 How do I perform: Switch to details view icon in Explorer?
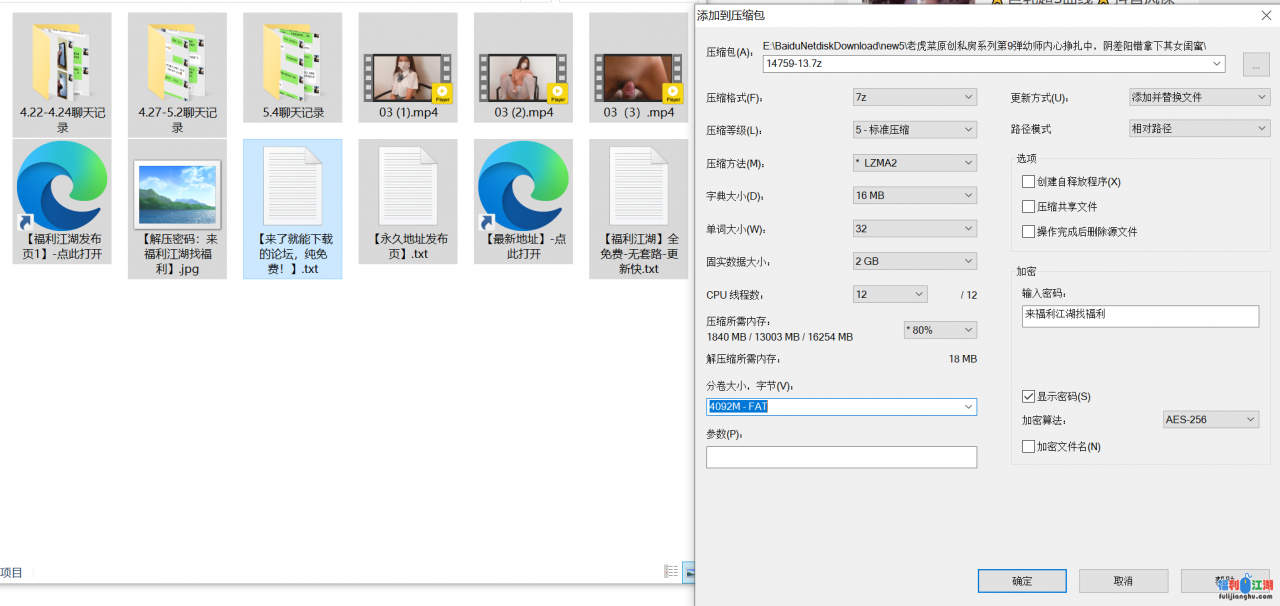click(671, 571)
